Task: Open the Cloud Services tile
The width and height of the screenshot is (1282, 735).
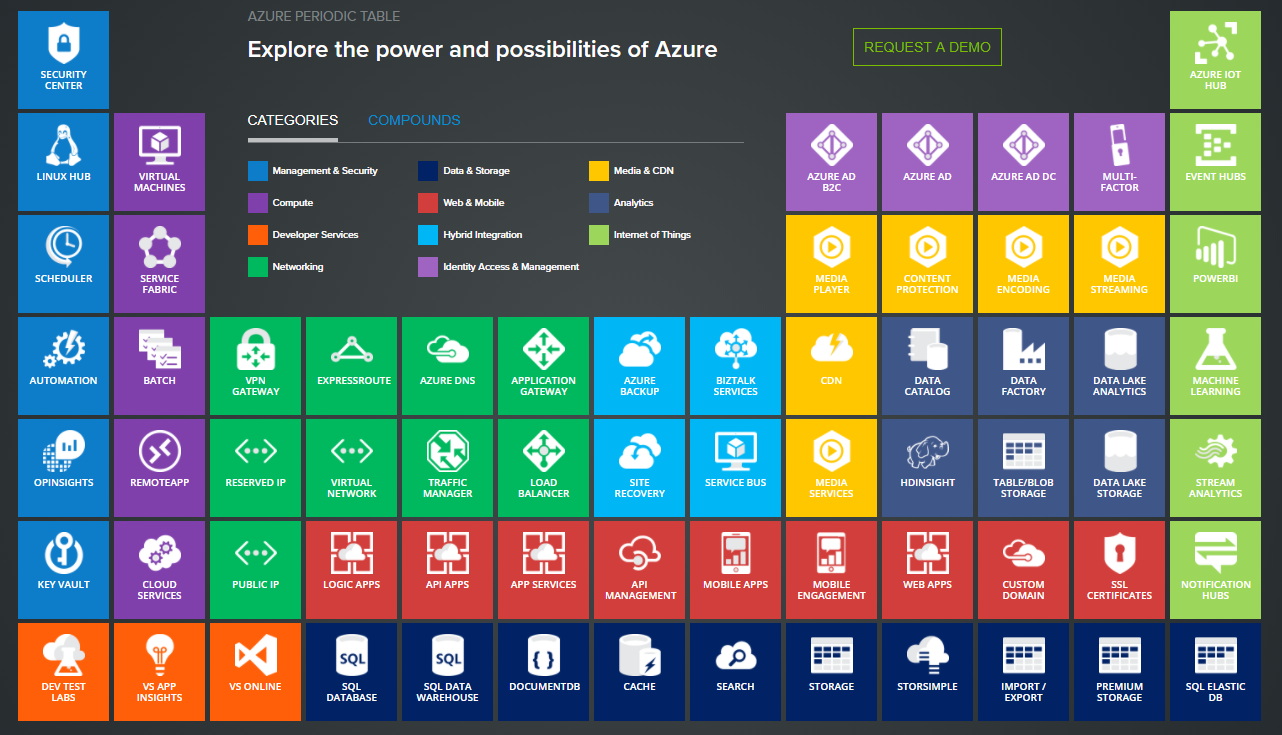Action: point(159,569)
